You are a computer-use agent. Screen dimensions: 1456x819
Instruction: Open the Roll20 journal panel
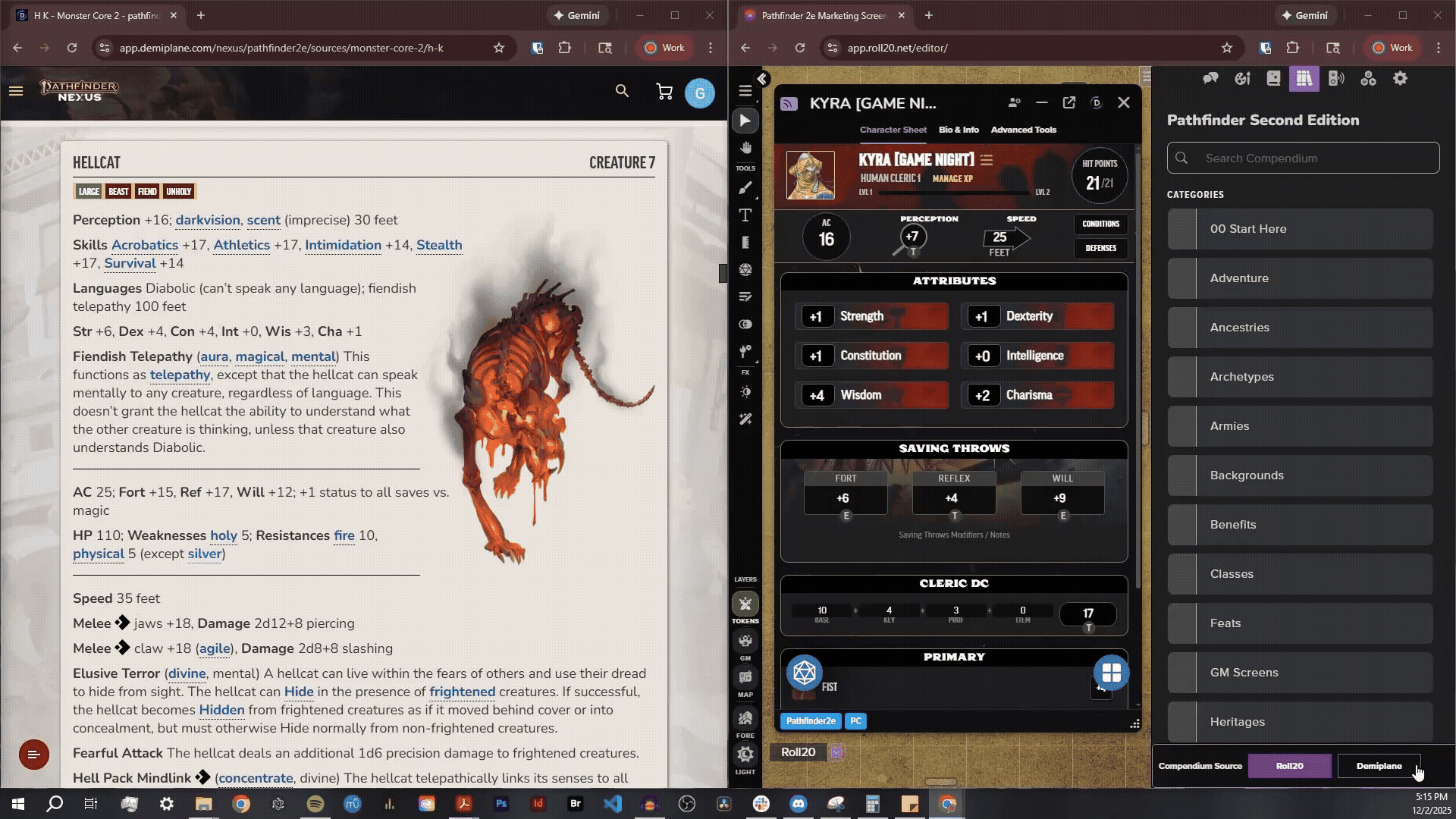coord(1273,78)
